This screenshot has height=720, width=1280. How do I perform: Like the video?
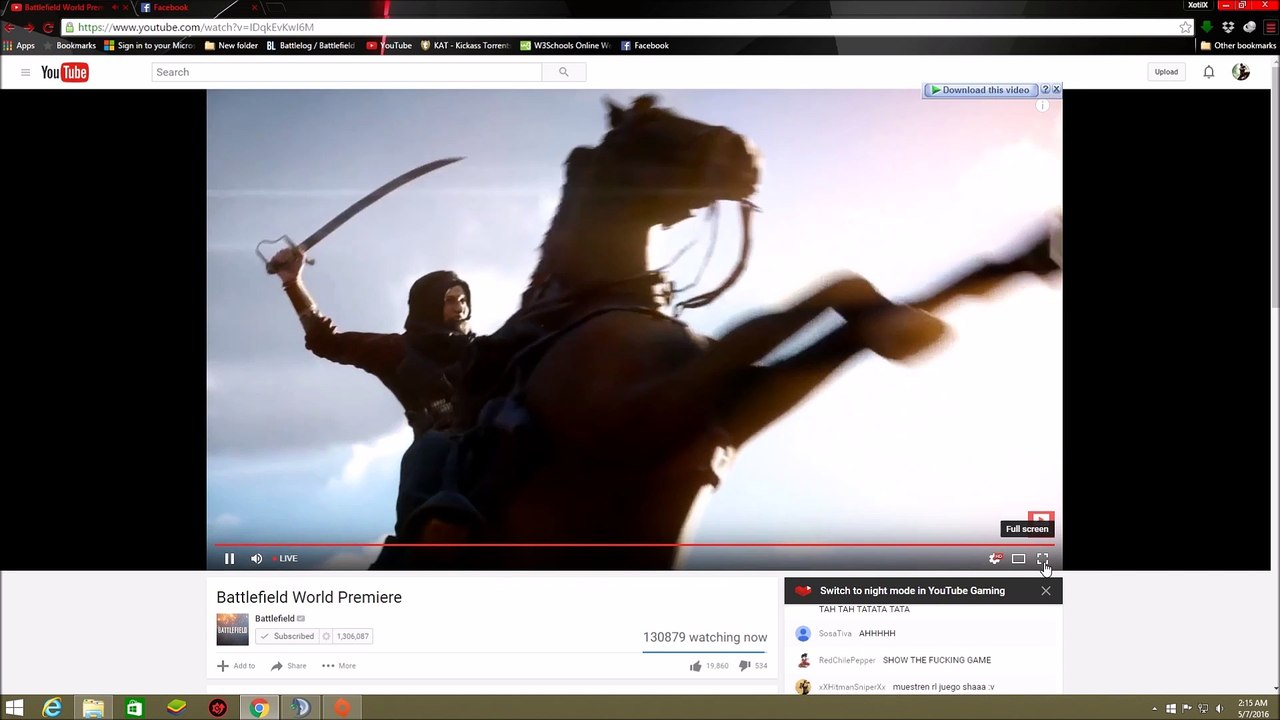709,666
